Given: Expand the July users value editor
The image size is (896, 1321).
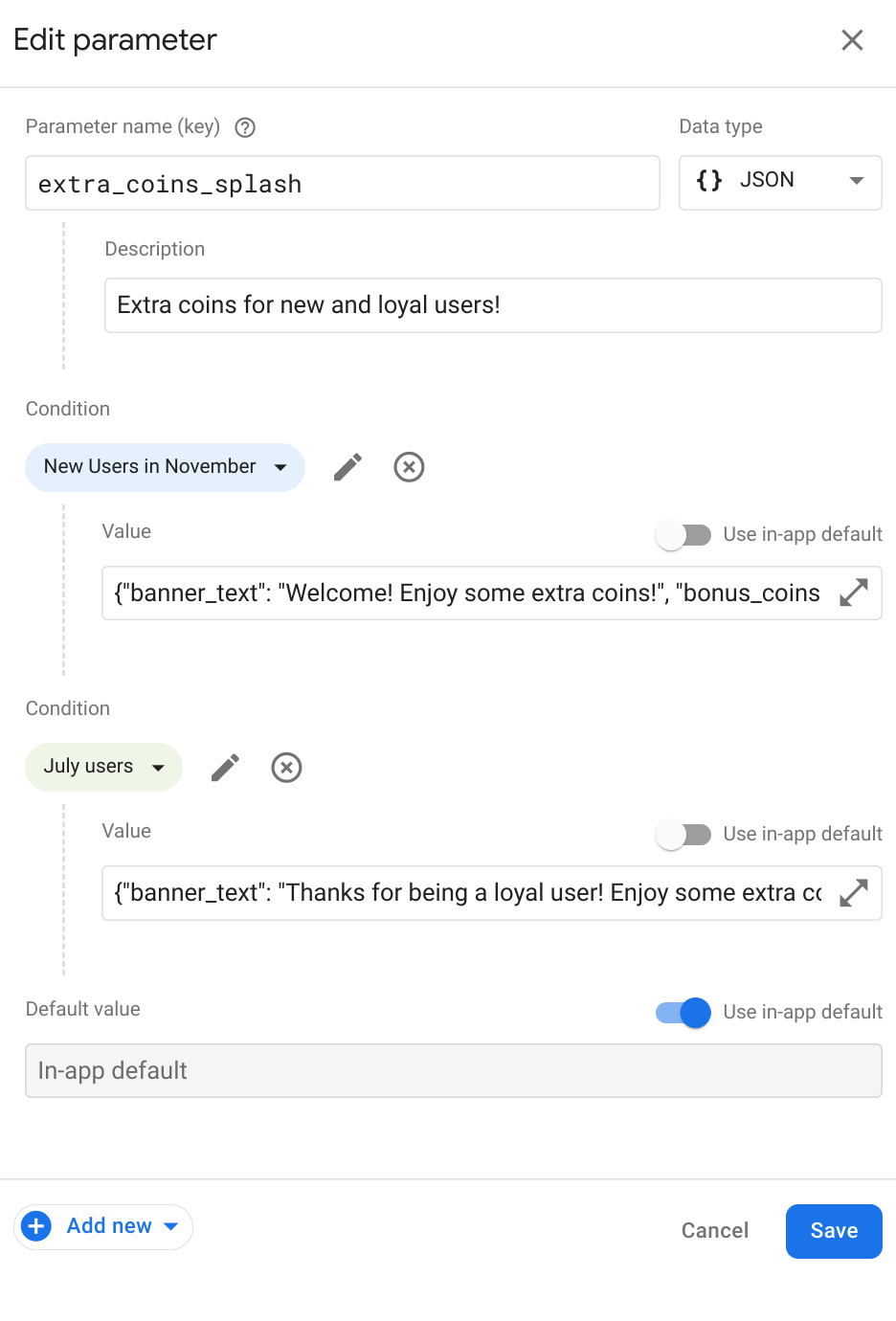Looking at the screenshot, I should pyautogui.click(x=853, y=892).
